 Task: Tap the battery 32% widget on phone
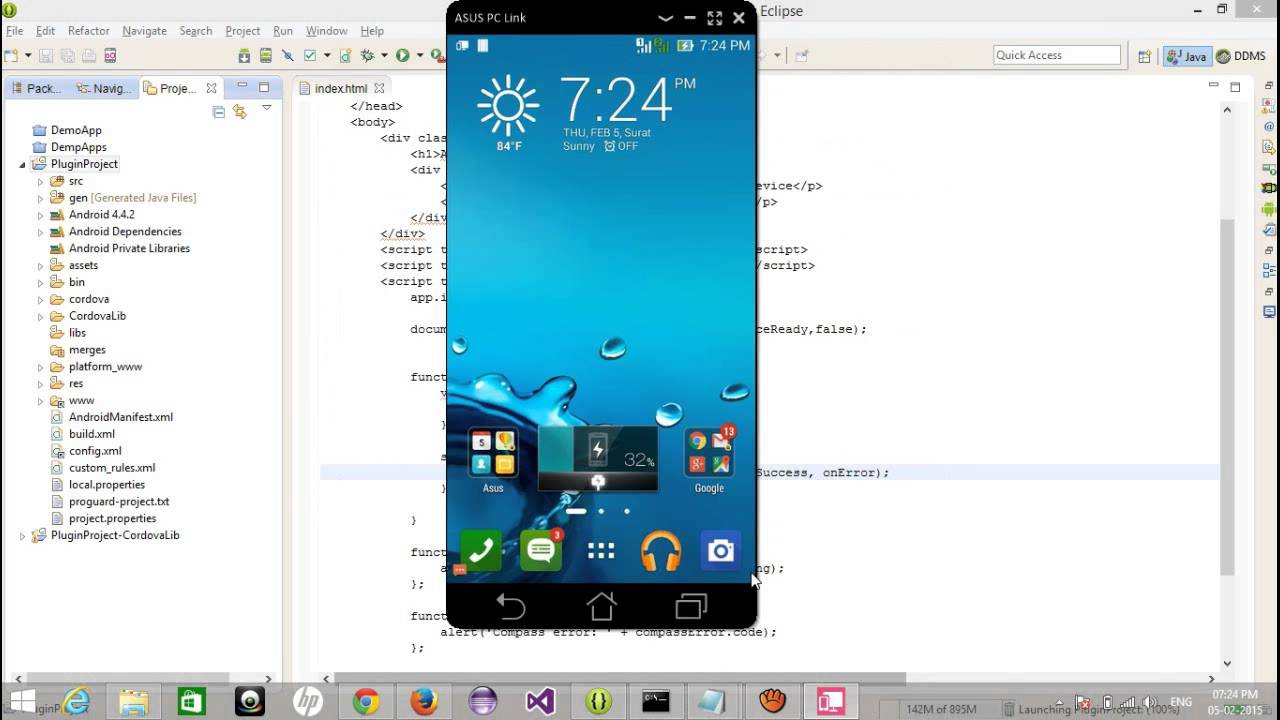tap(598, 458)
